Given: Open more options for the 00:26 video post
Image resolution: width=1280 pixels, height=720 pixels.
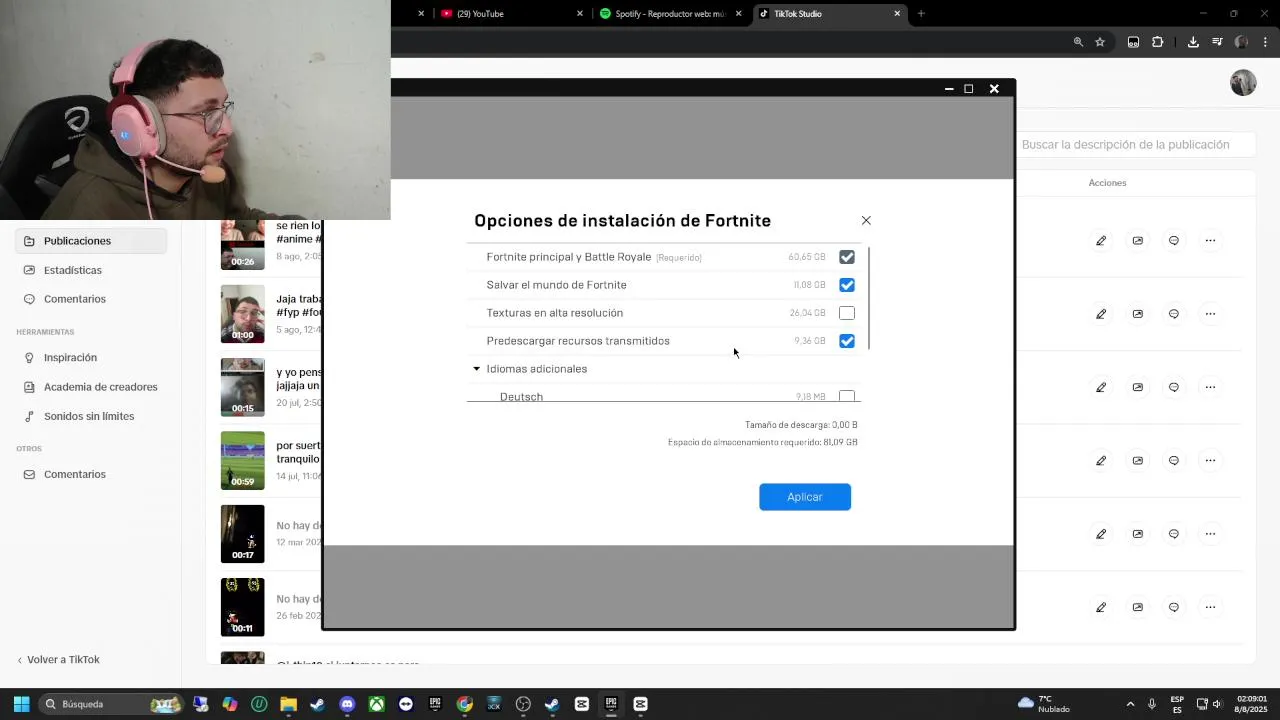Looking at the screenshot, I should click(x=1210, y=241).
